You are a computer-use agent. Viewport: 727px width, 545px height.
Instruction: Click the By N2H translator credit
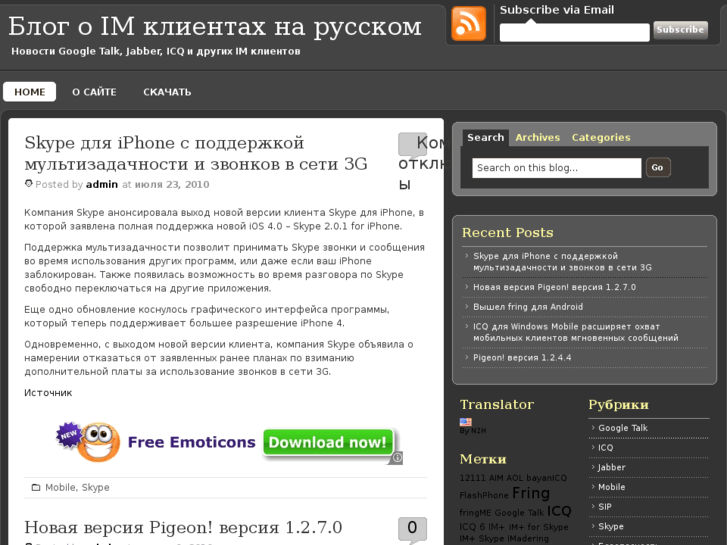[472, 431]
